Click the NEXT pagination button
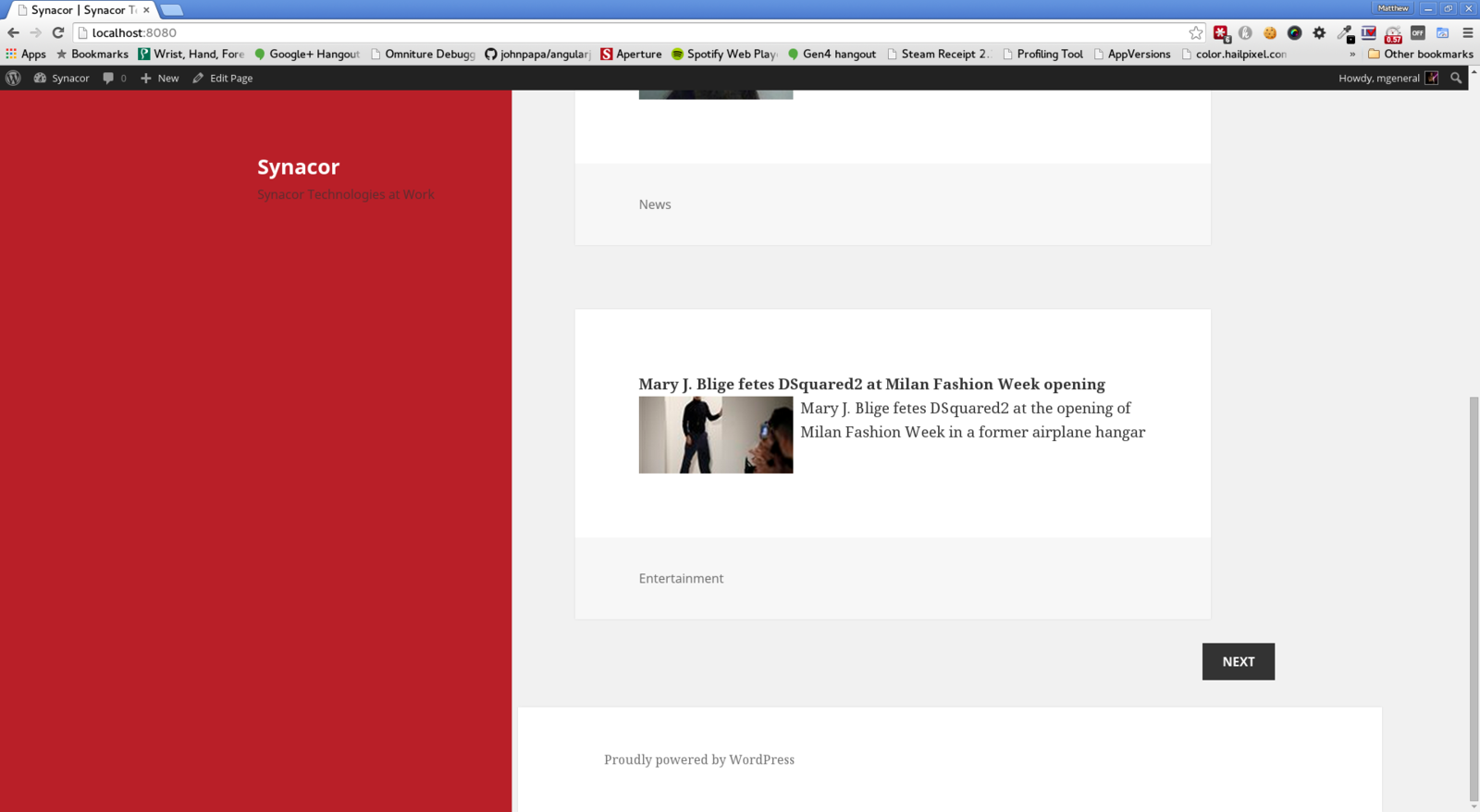This screenshot has height=812, width=1480. [x=1238, y=661]
